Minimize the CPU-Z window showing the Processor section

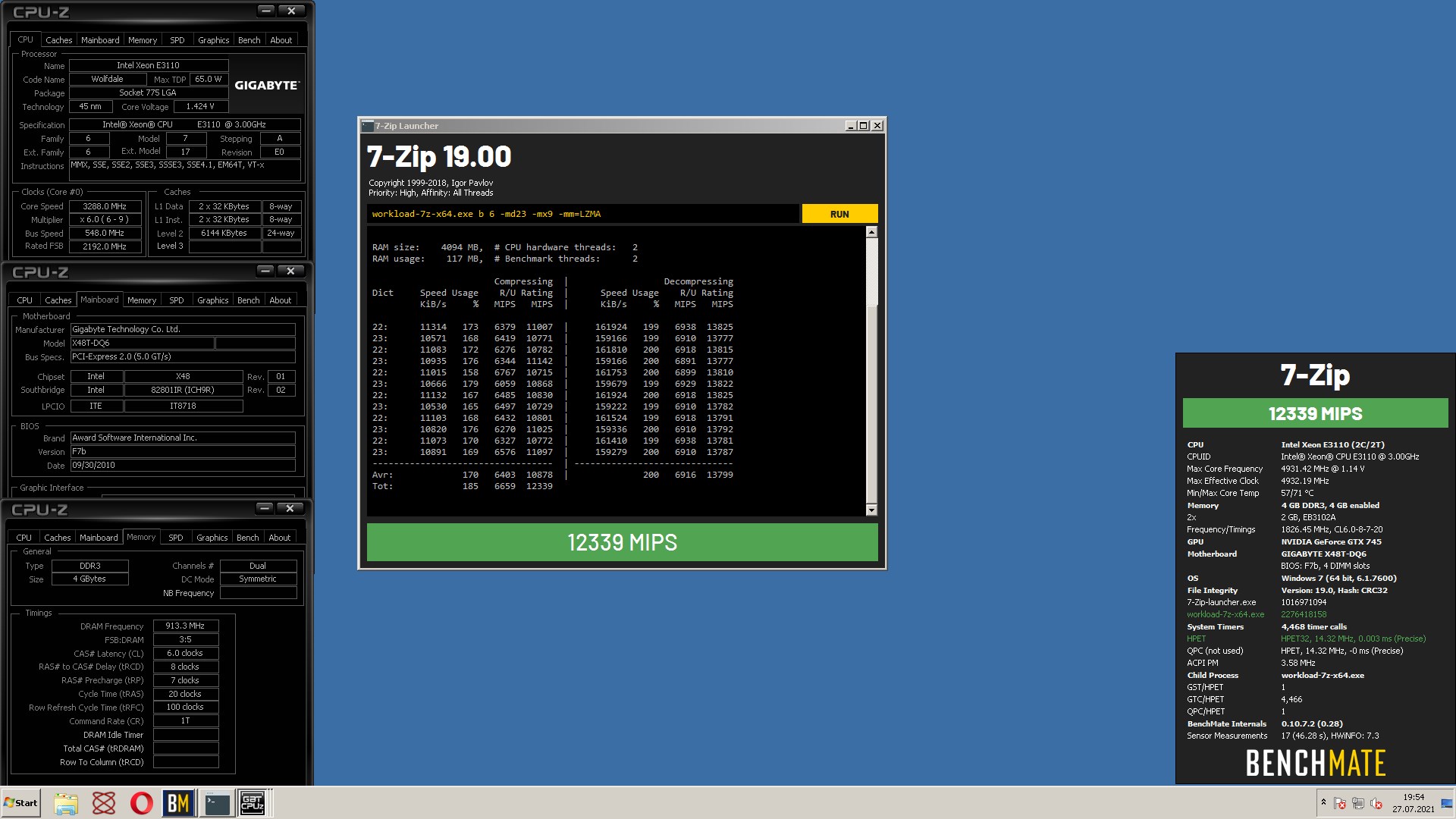[x=265, y=11]
